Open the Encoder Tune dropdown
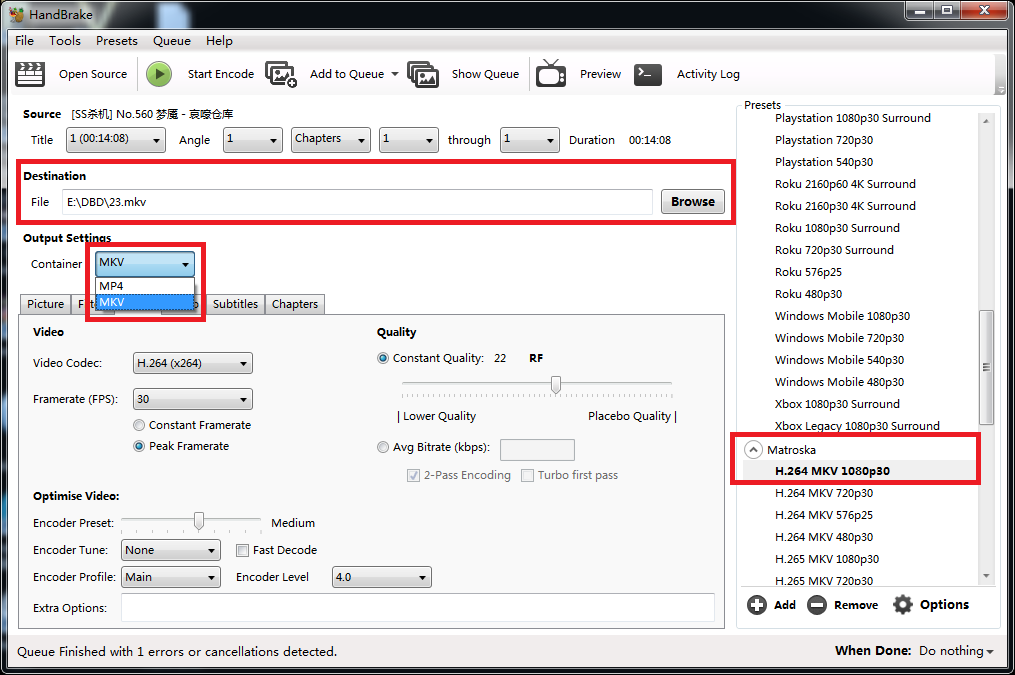This screenshot has height=675, width=1015. (x=171, y=550)
